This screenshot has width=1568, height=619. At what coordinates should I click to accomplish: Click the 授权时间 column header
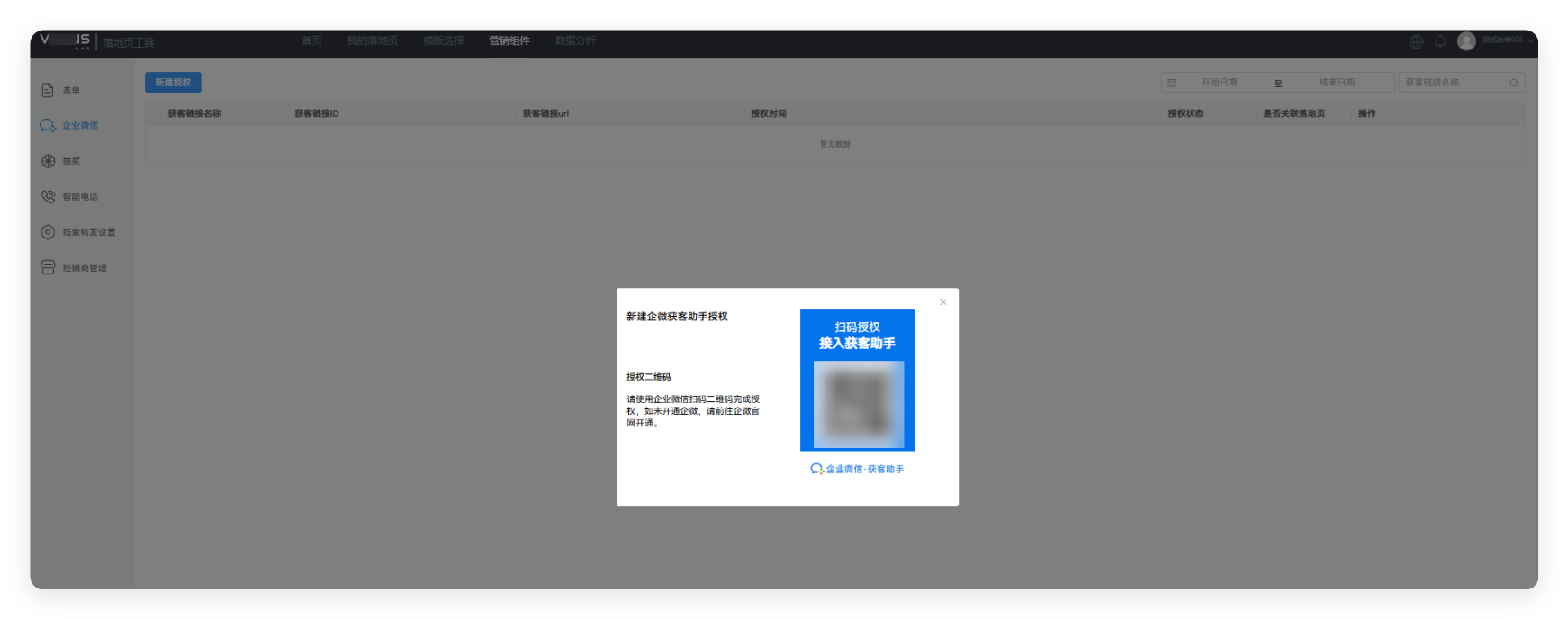(769, 113)
